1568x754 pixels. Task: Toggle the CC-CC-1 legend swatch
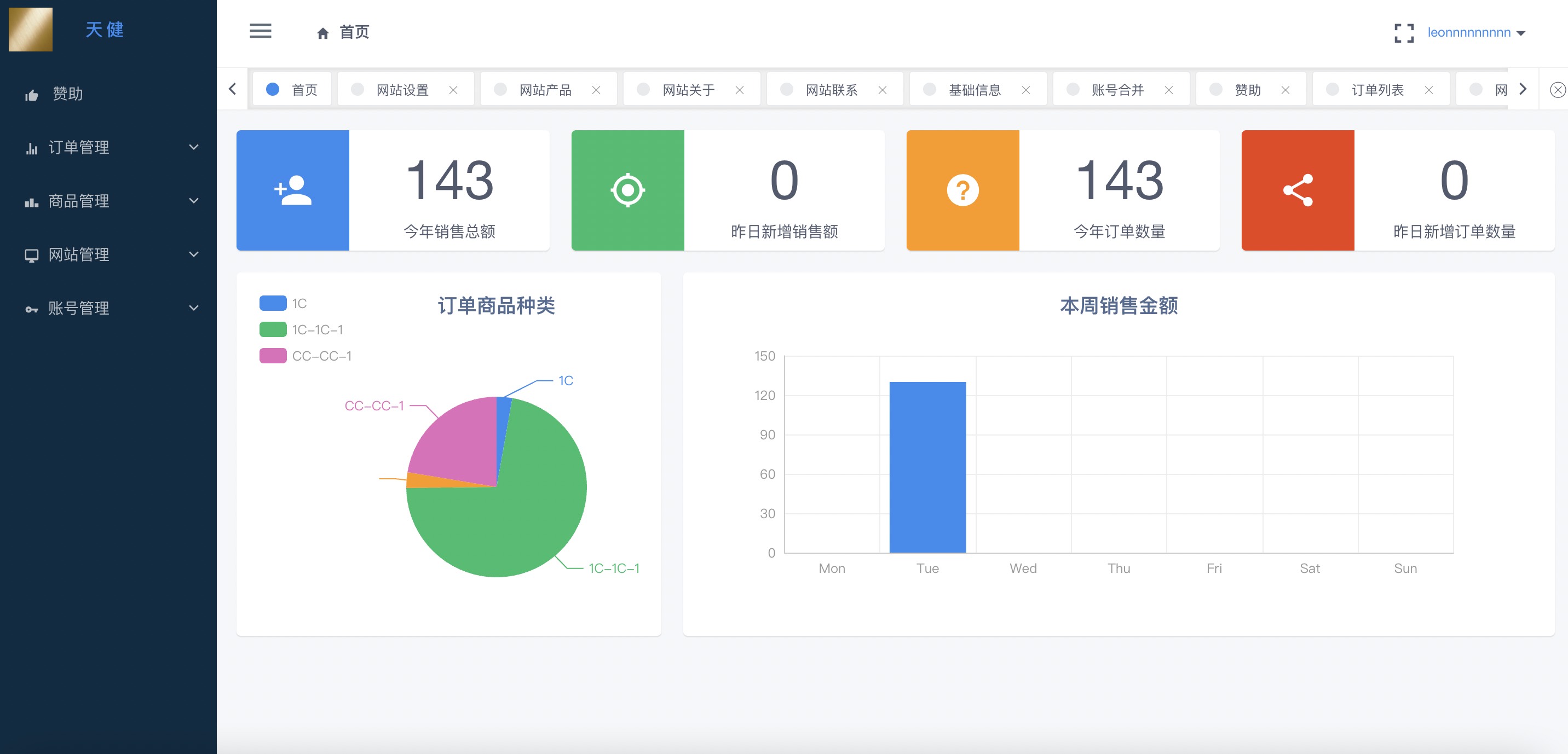point(273,356)
